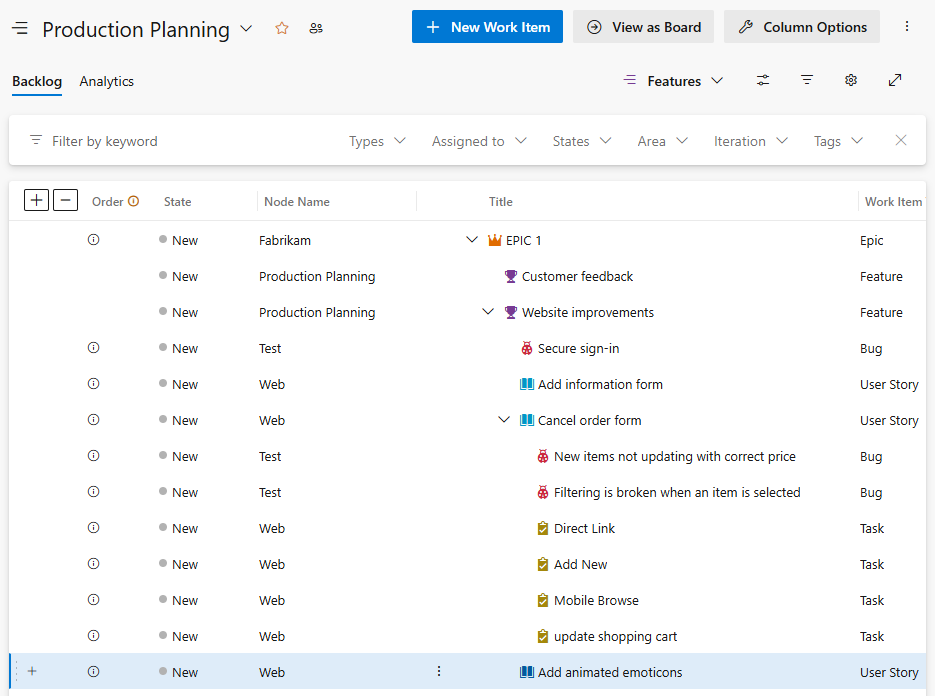Viewport: 935px width, 696px height.
Task: Toggle the favorite star for Production Planning
Action: (282, 29)
